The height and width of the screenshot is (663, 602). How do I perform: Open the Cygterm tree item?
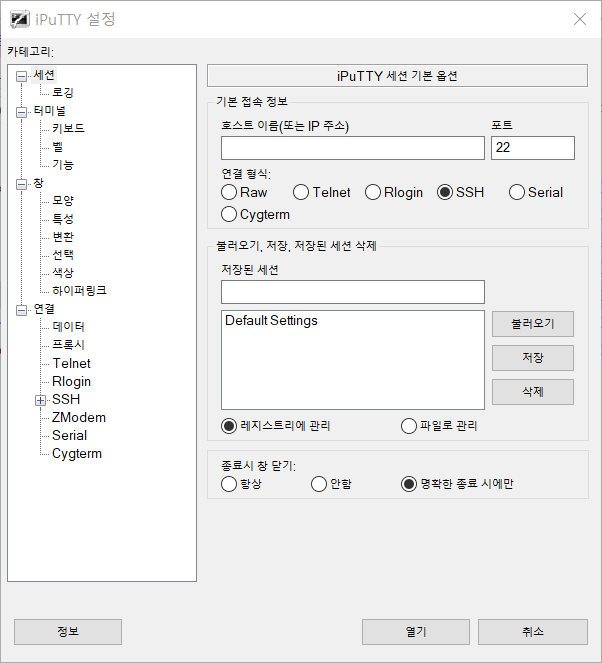tap(77, 454)
